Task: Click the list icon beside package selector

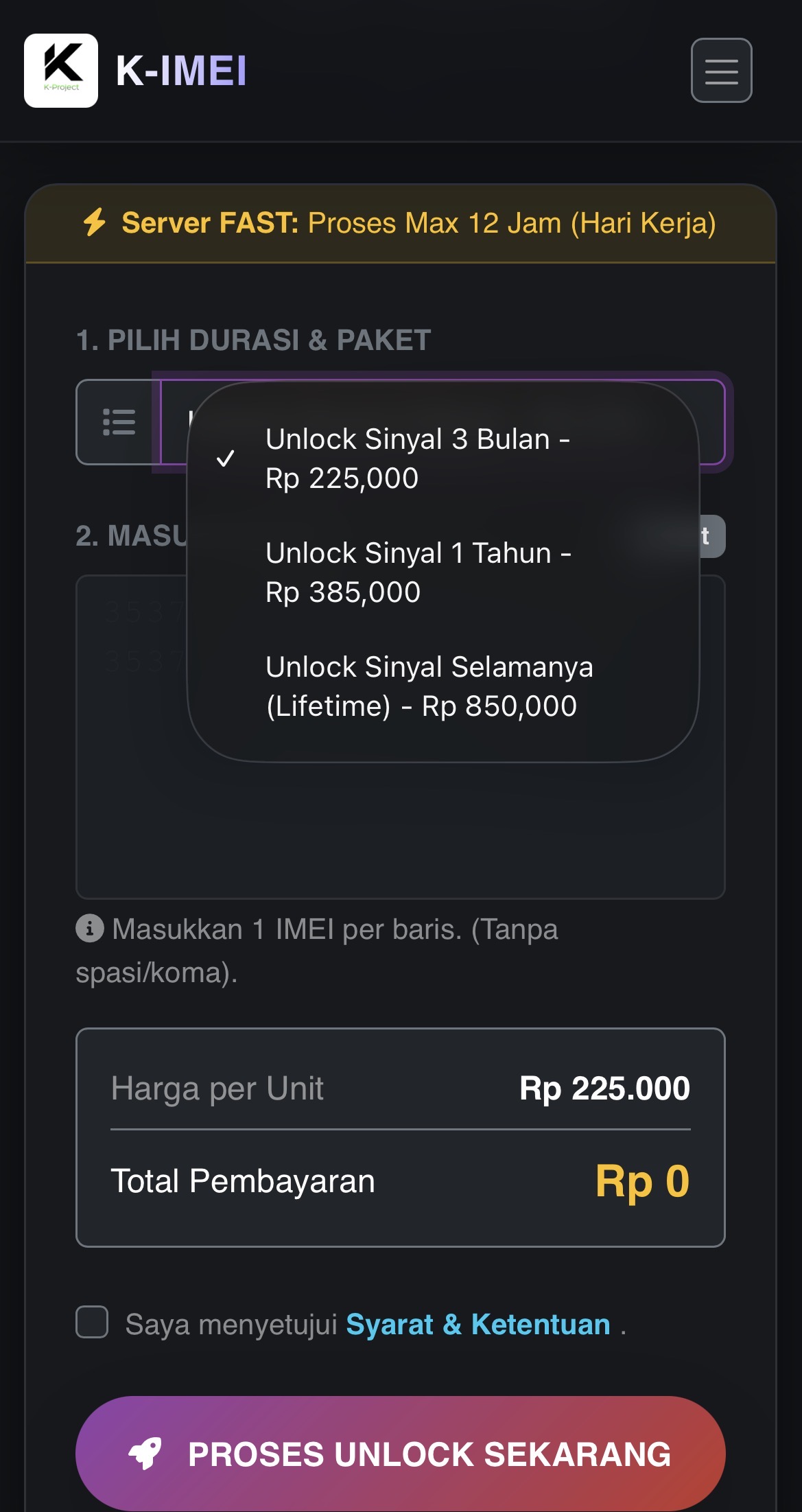Action: pyautogui.click(x=119, y=422)
